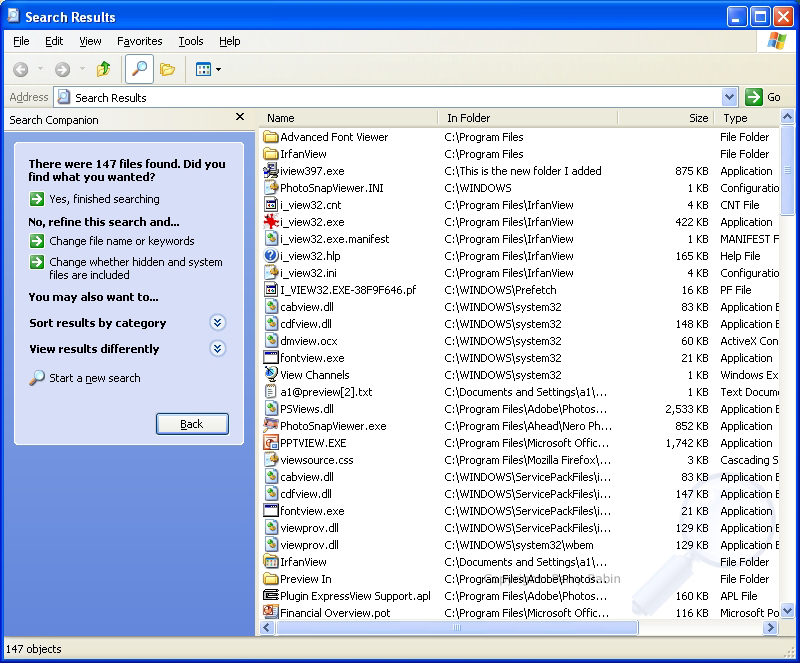Screen dimensions: 800x663
Task: Click the Forward navigation arrow icon
Action: pos(62,69)
